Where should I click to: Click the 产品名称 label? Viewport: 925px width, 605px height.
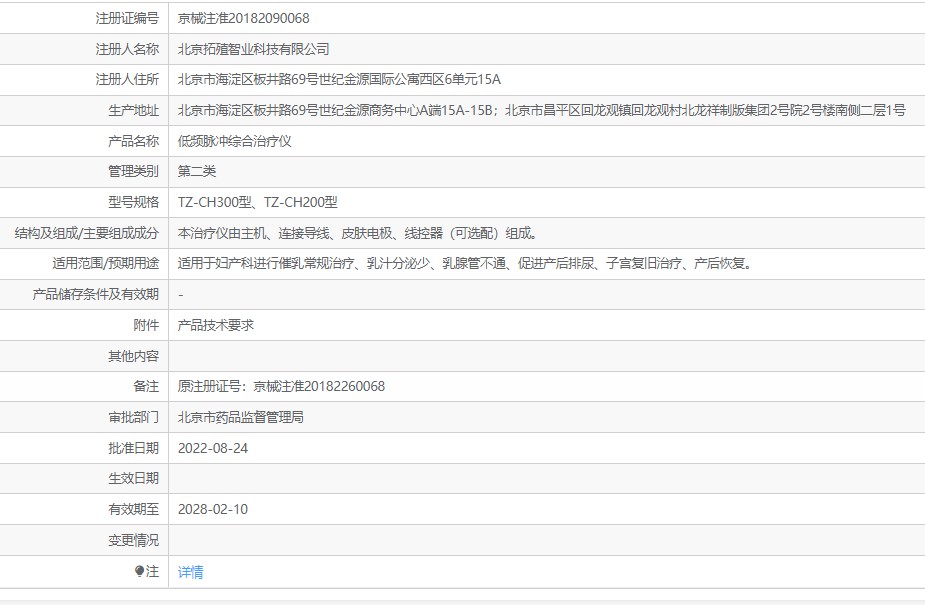point(134,141)
